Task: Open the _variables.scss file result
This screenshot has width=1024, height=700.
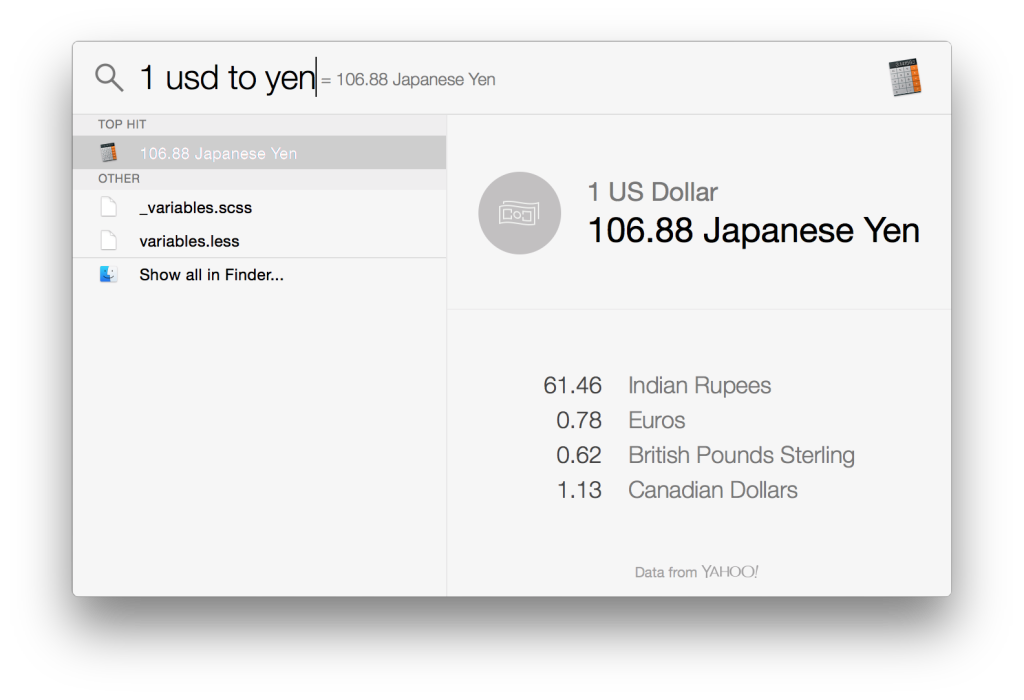Action: click(196, 208)
